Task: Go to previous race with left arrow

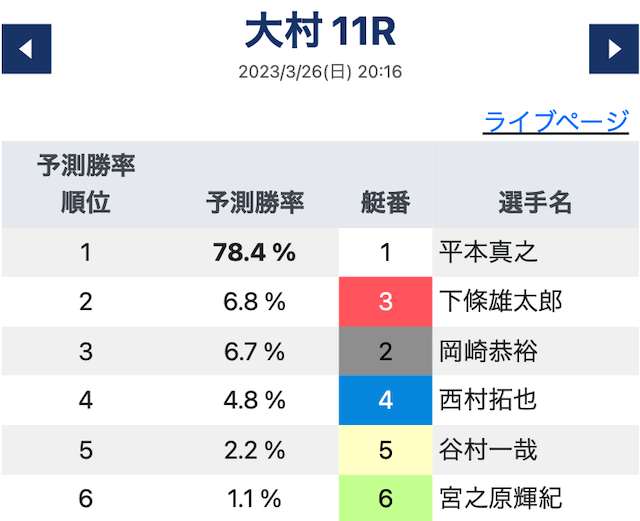Action: point(27,49)
